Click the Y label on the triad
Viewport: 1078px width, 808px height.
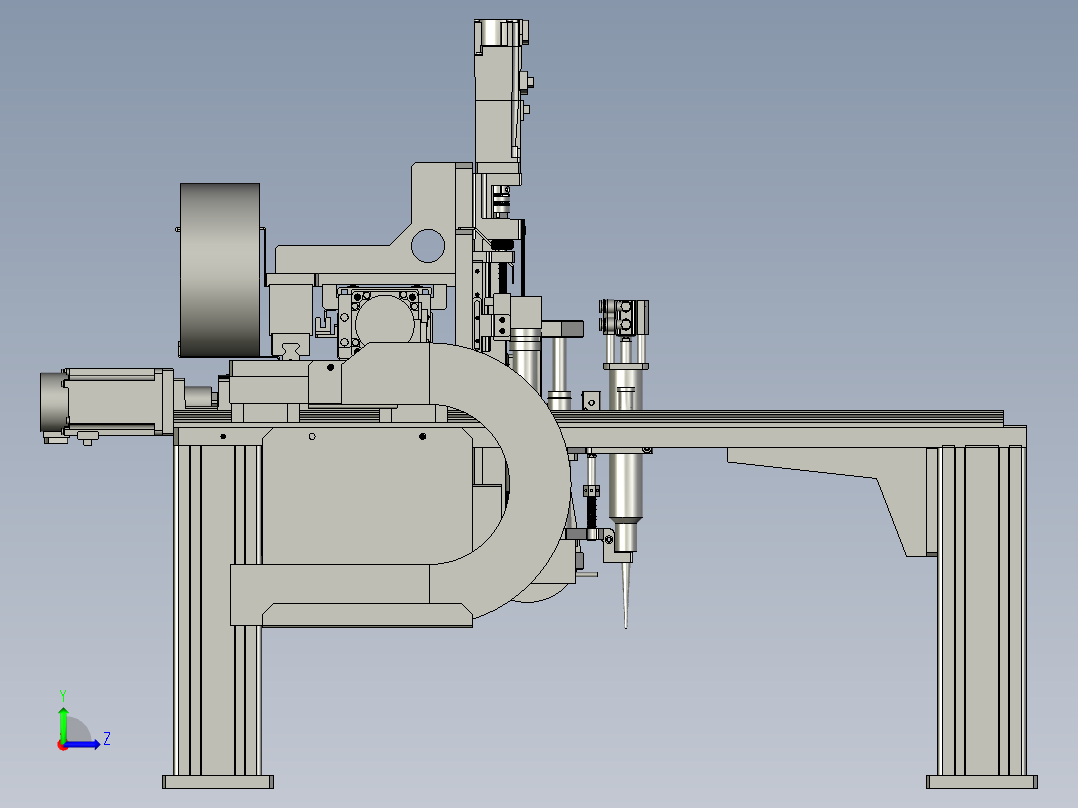coord(63,695)
